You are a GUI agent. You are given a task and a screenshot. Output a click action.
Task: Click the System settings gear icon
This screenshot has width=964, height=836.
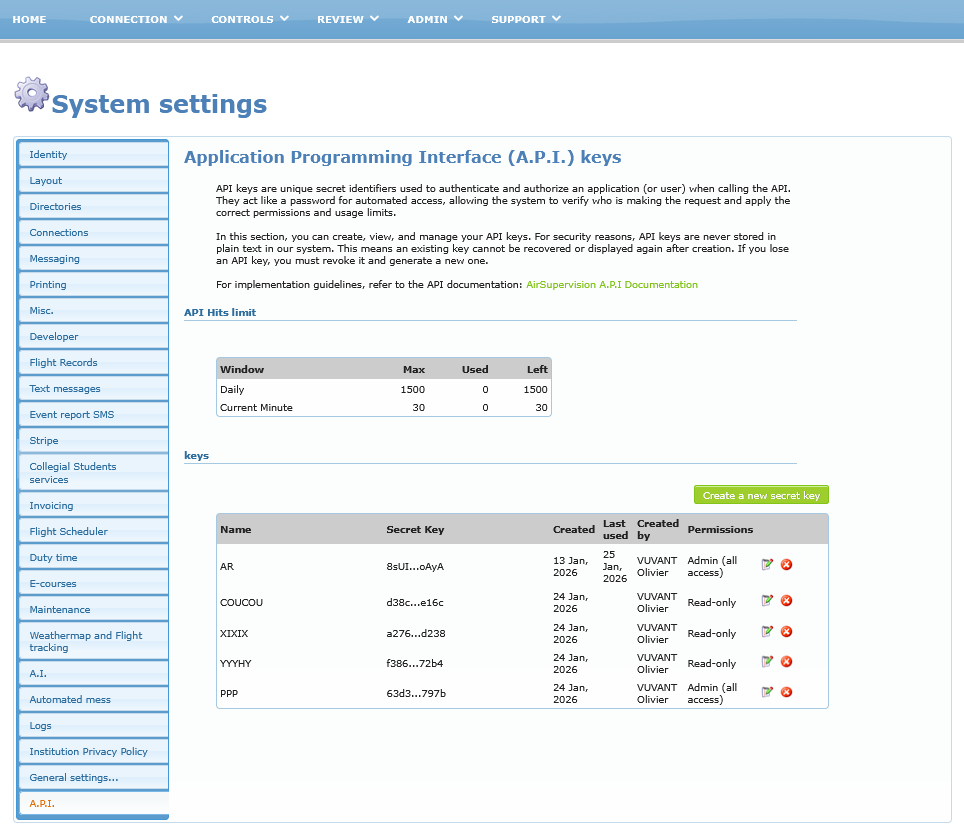(31, 94)
